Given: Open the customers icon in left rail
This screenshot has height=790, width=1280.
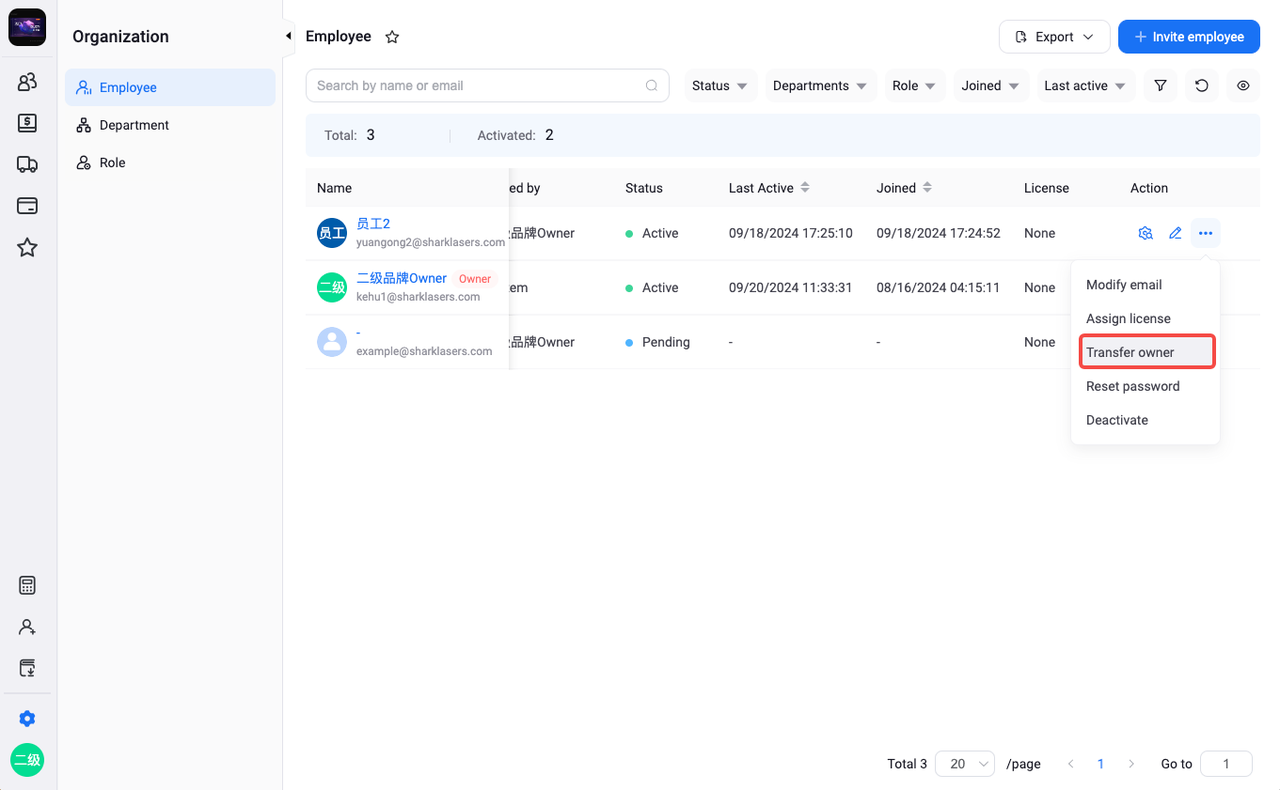Looking at the screenshot, I should tap(27, 82).
